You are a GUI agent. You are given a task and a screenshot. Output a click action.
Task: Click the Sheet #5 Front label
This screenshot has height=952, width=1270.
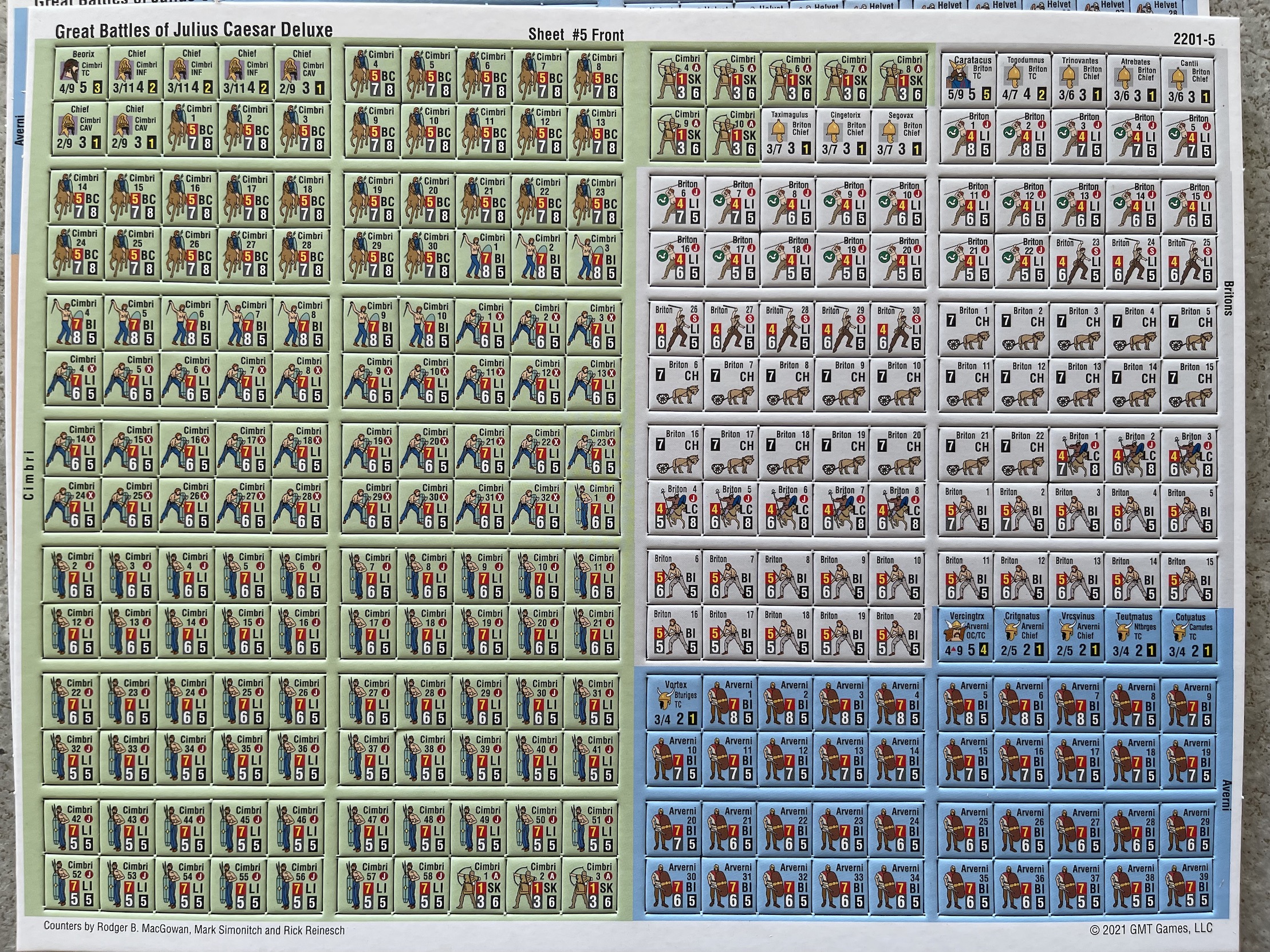click(575, 35)
